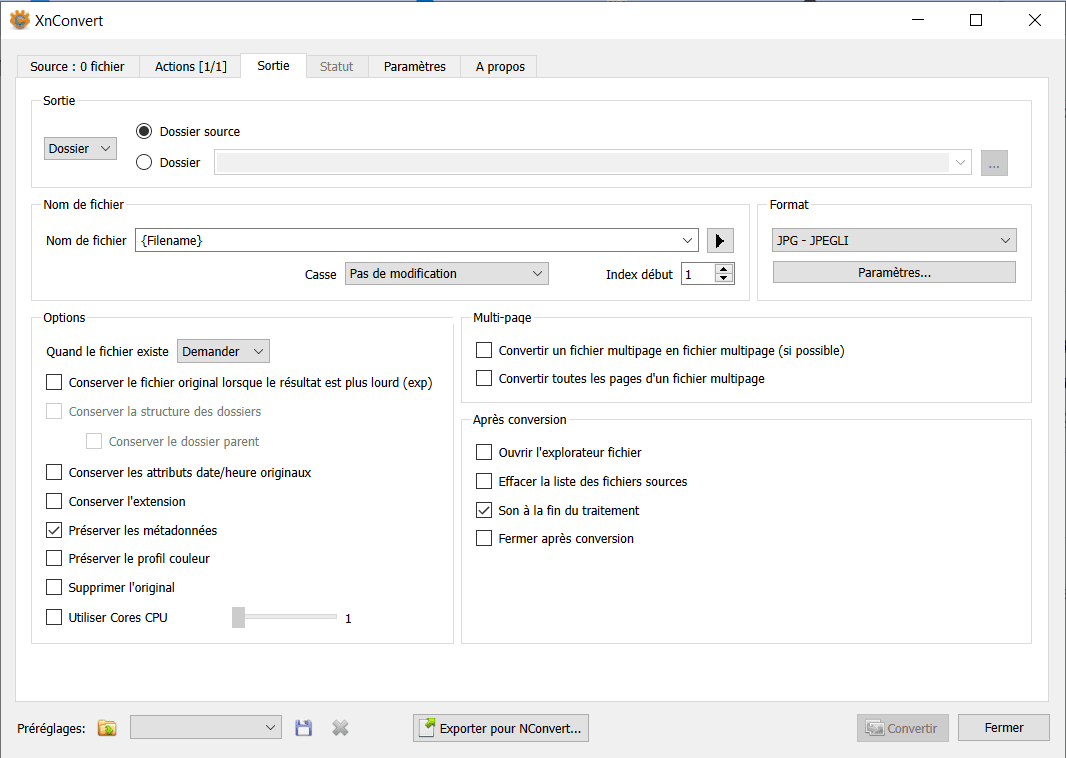Click the Nom de fichier text field
Viewport: 1066px width, 758px height.
click(410, 241)
